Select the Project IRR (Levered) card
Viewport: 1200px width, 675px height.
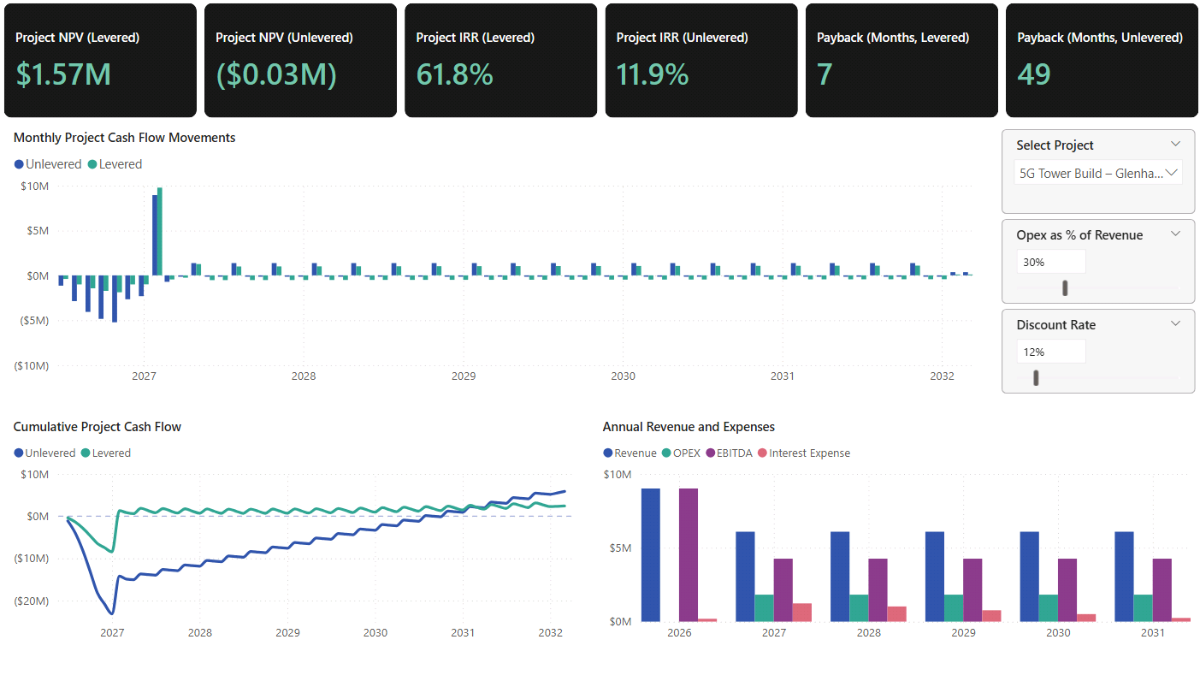pyautogui.click(x=500, y=60)
